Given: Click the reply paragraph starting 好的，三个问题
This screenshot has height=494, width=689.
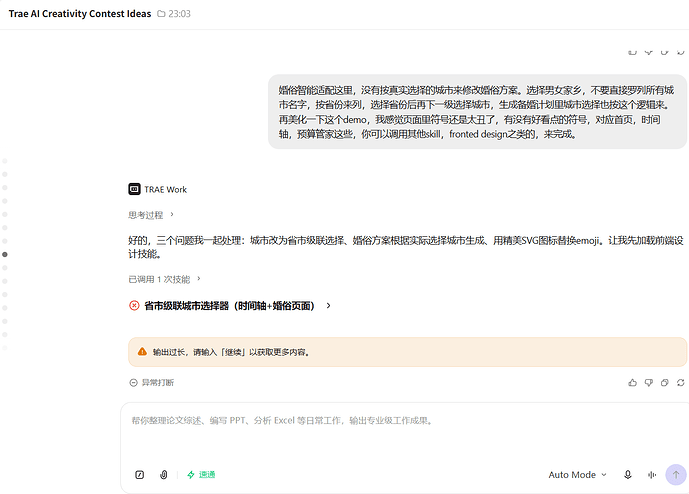Looking at the screenshot, I should [406, 247].
